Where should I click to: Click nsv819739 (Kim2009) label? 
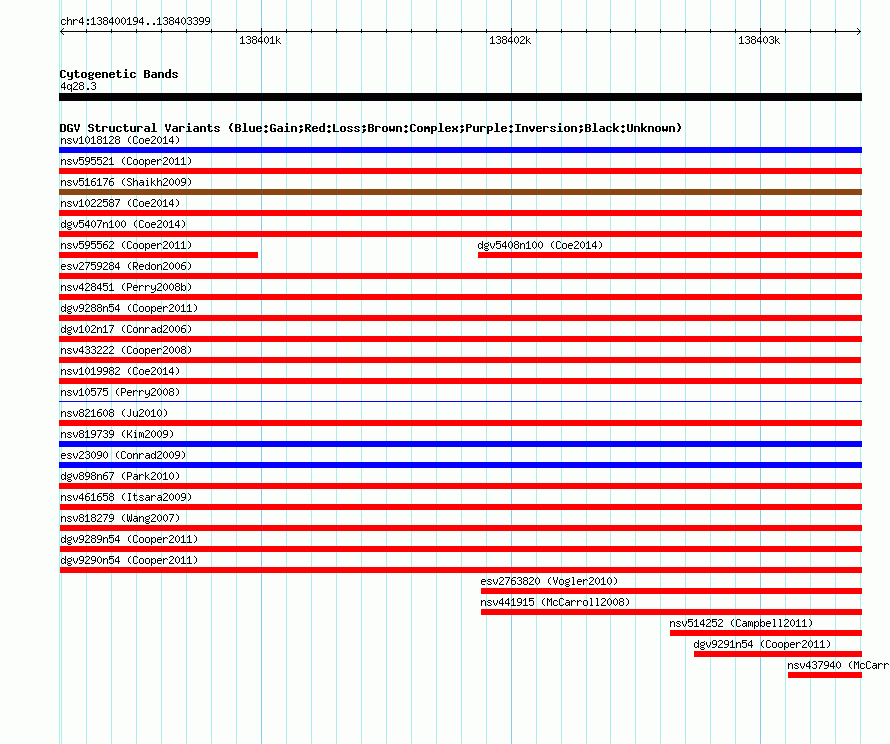point(117,434)
